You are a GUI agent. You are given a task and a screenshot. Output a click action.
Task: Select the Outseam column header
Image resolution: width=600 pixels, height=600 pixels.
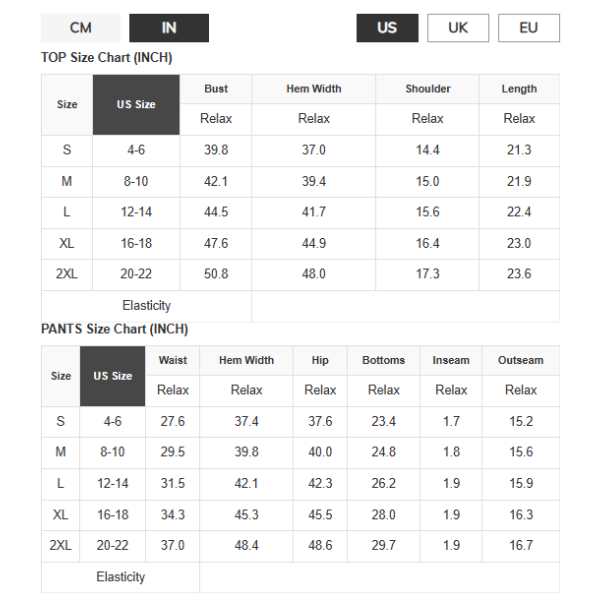[520, 361]
